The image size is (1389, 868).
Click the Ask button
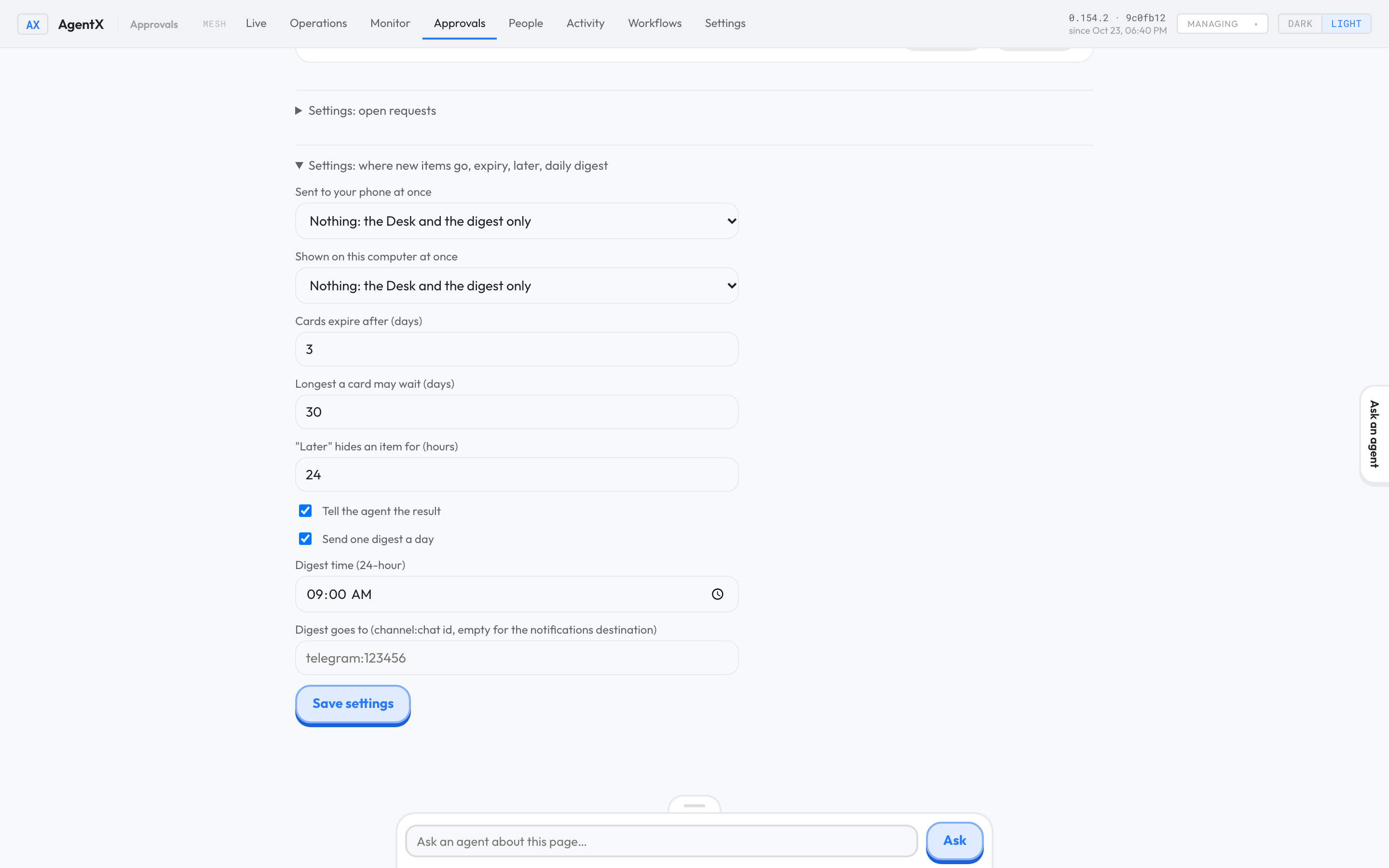pos(954,841)
